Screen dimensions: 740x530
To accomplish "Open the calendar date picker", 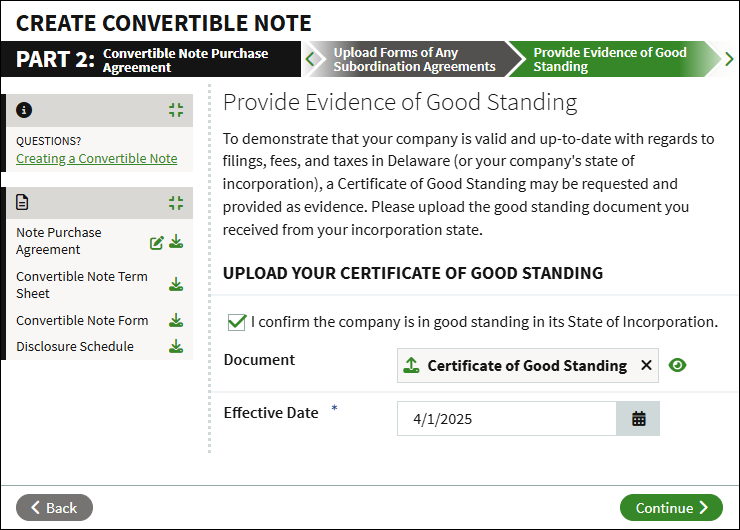I will (638, 419).
